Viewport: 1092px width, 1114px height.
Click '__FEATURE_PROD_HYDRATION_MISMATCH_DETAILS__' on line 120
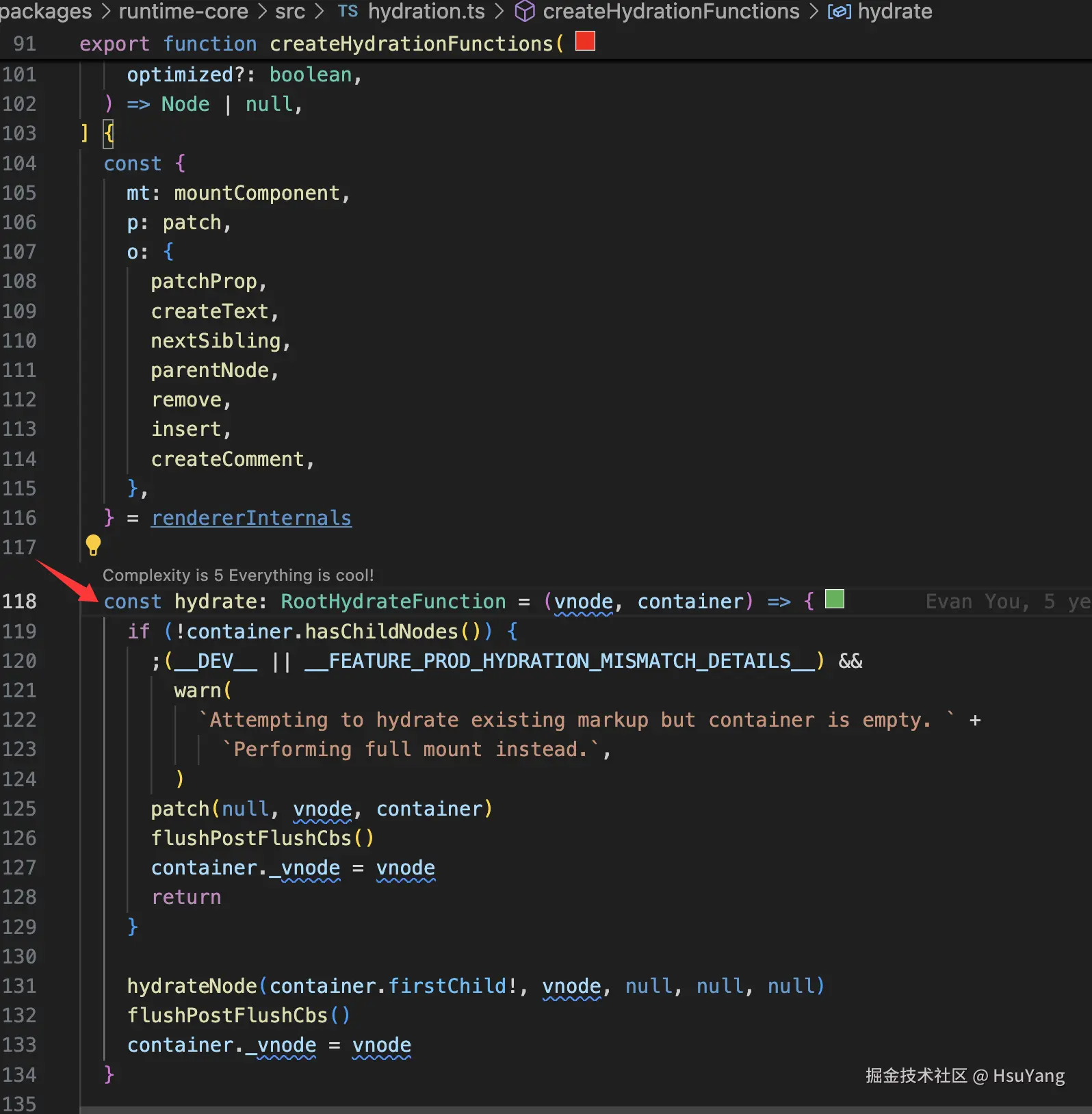tap(560, 661)
